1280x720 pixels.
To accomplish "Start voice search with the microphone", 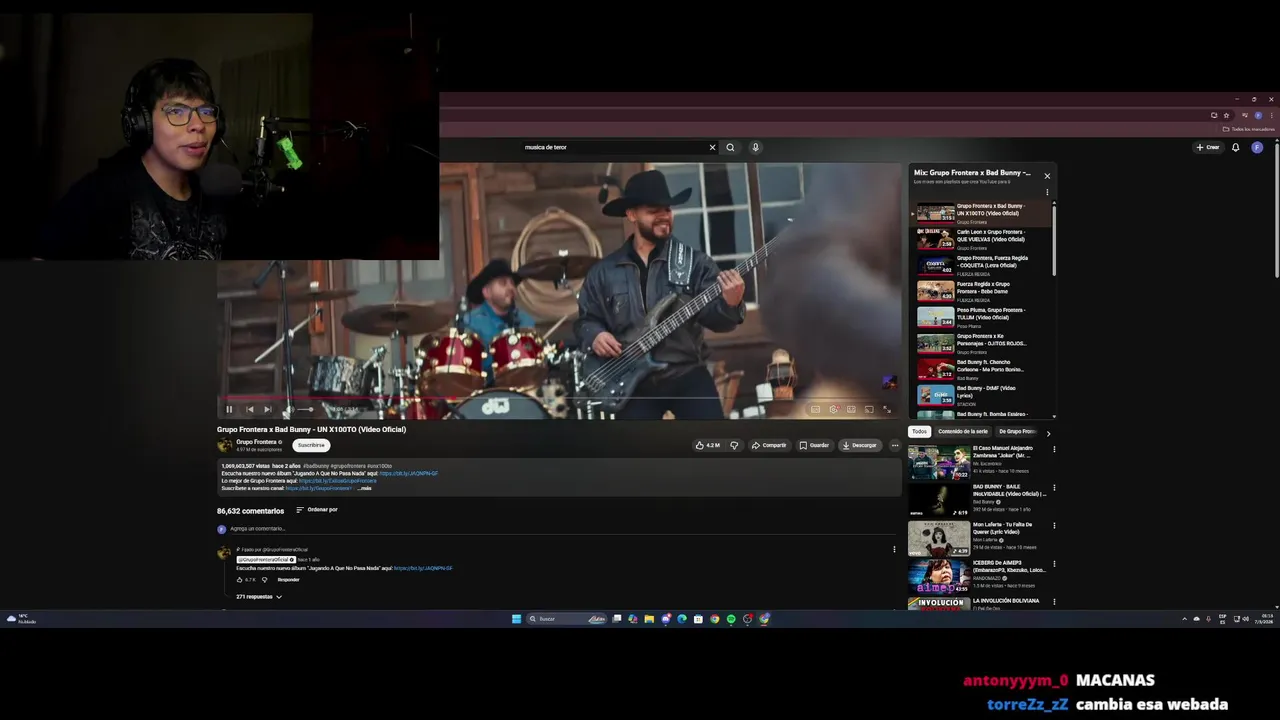I will 755,147.
